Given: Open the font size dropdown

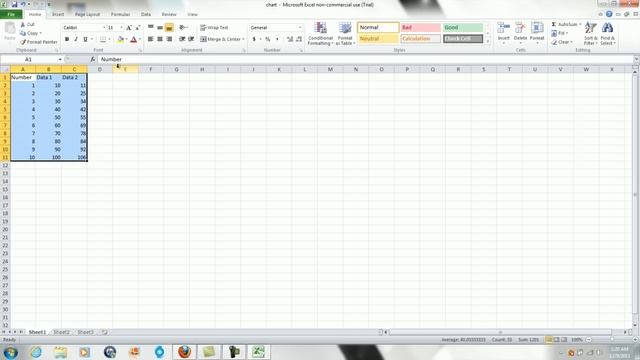Looking at the screenshot, I should click(x=121, y=27).
